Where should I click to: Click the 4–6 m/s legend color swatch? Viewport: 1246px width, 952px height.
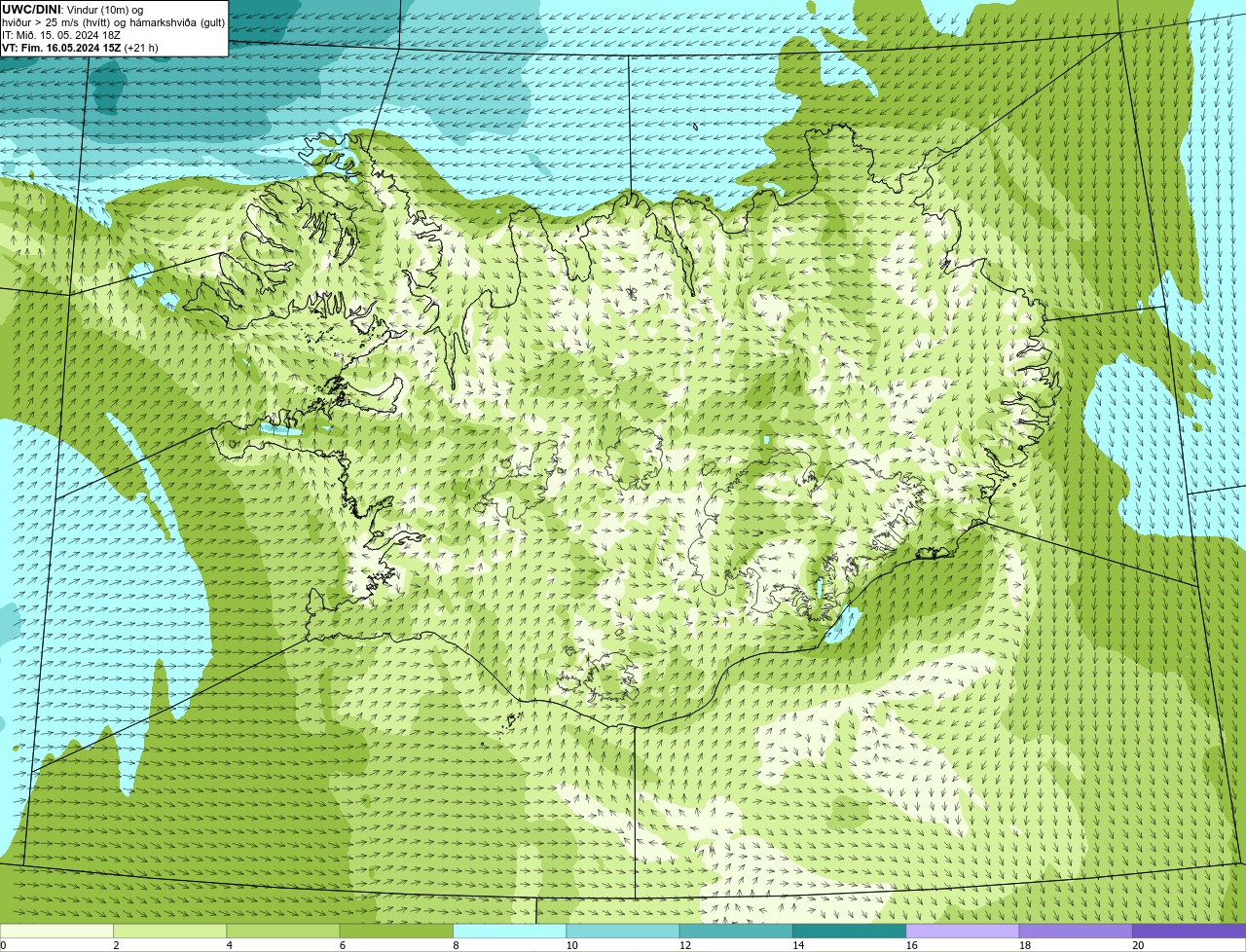tap(283, 932)
